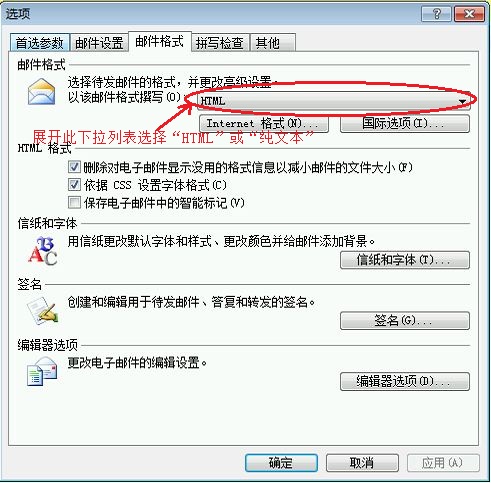This screenshot has width=491, height=483.
Task: Toggle the 删除对电子邮件显示没用的格式信息 checkbox
Action: 74,167
